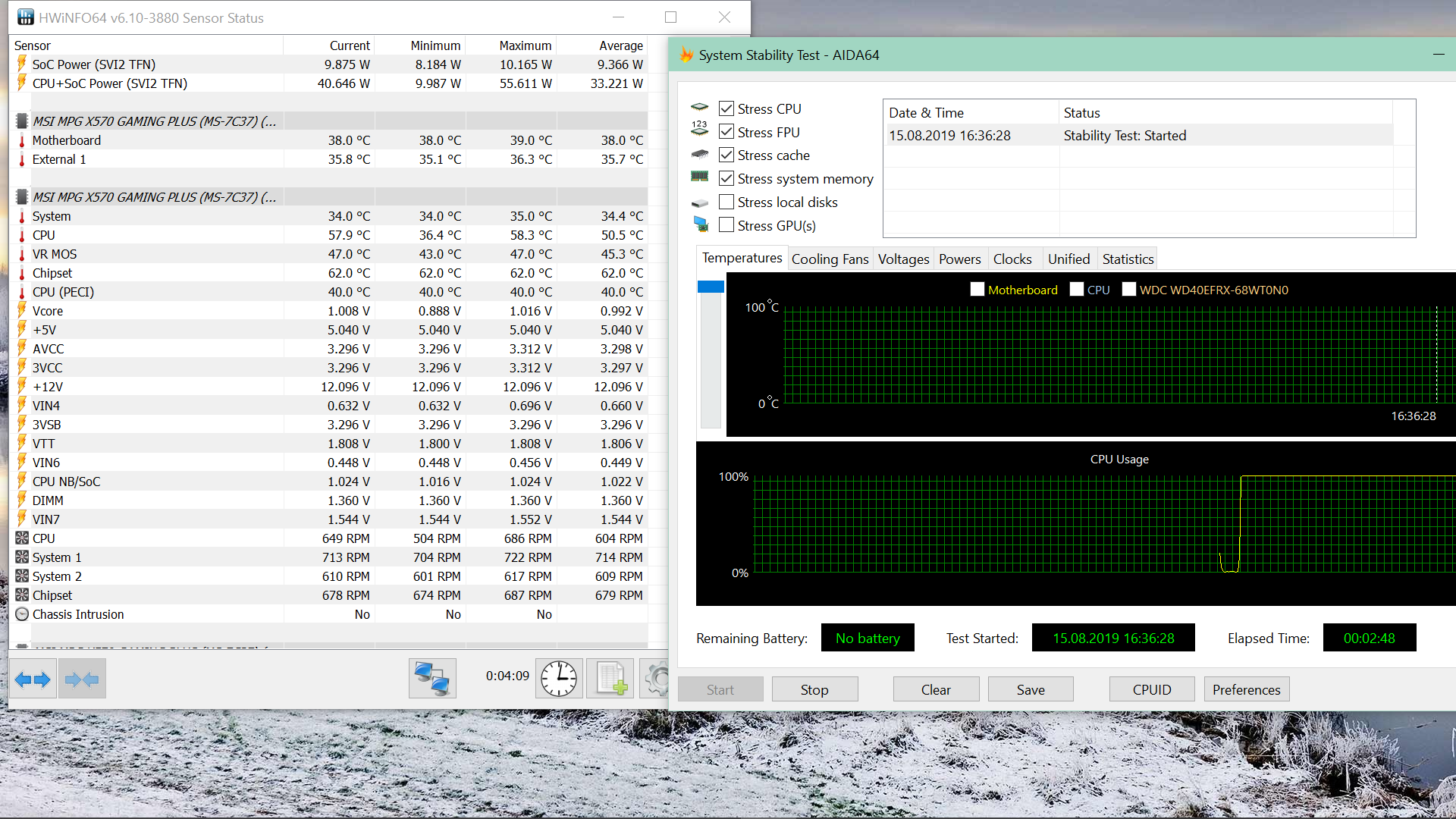Open HWiNFO sensor settings gear icon
1456x819 pixels.
[x=656, y=678]
